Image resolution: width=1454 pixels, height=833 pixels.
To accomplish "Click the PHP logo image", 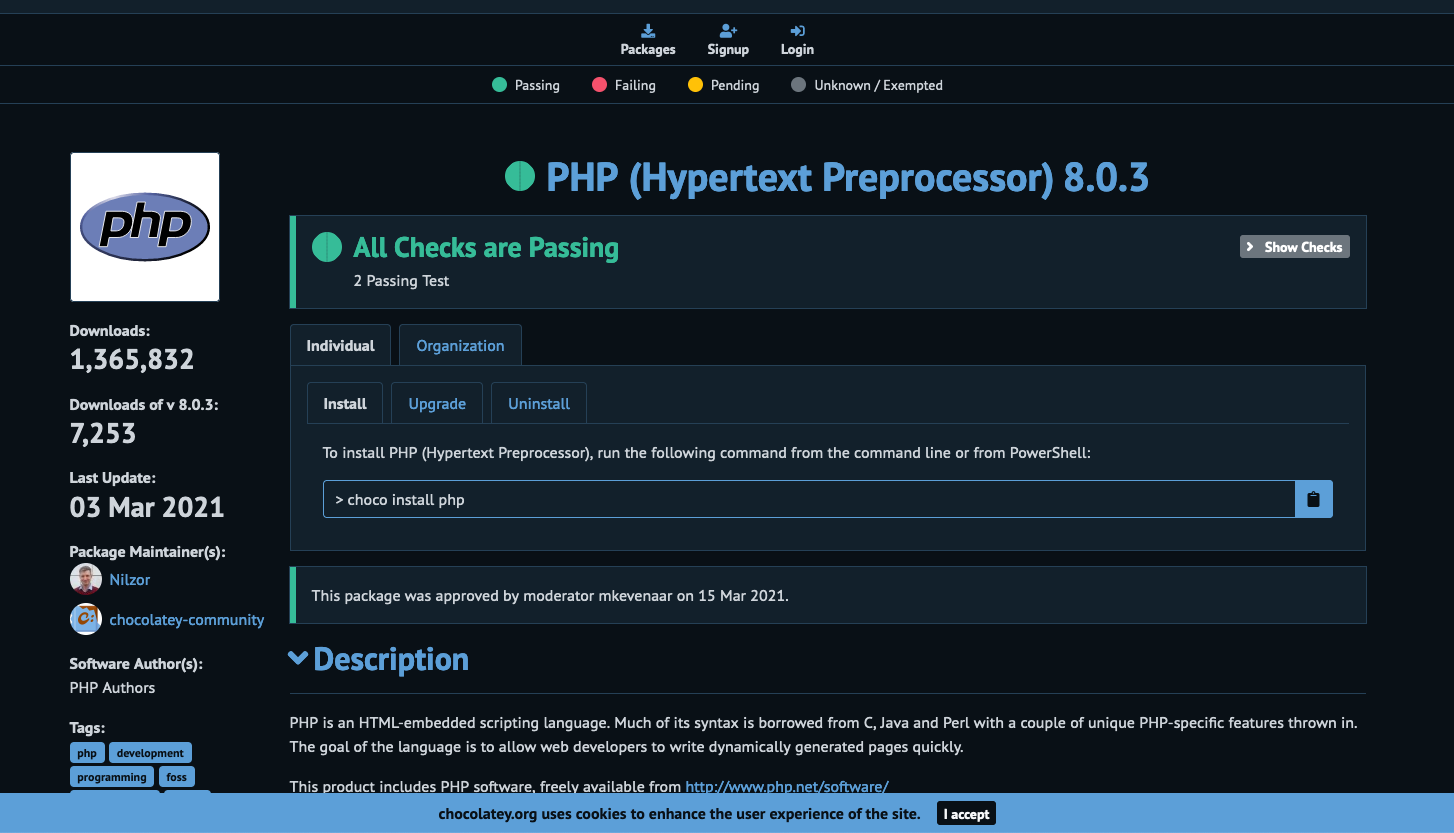I will tap(145, 227).
